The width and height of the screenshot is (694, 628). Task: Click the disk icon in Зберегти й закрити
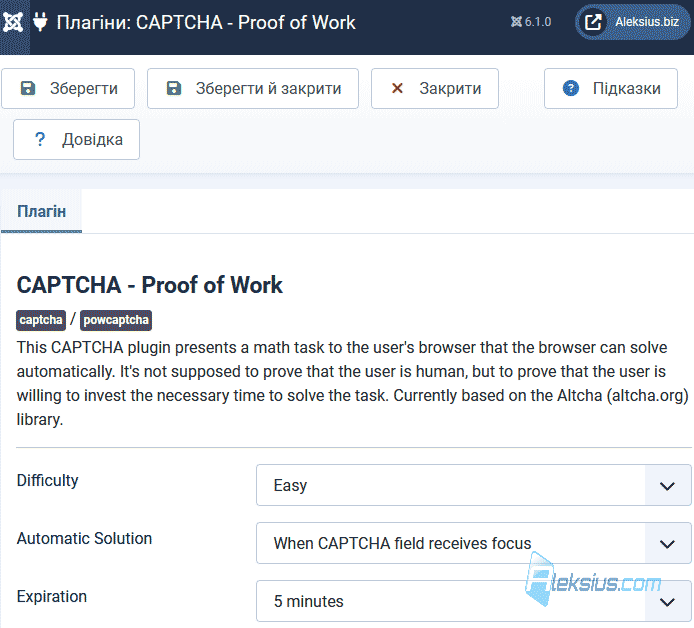coord(174,89)
